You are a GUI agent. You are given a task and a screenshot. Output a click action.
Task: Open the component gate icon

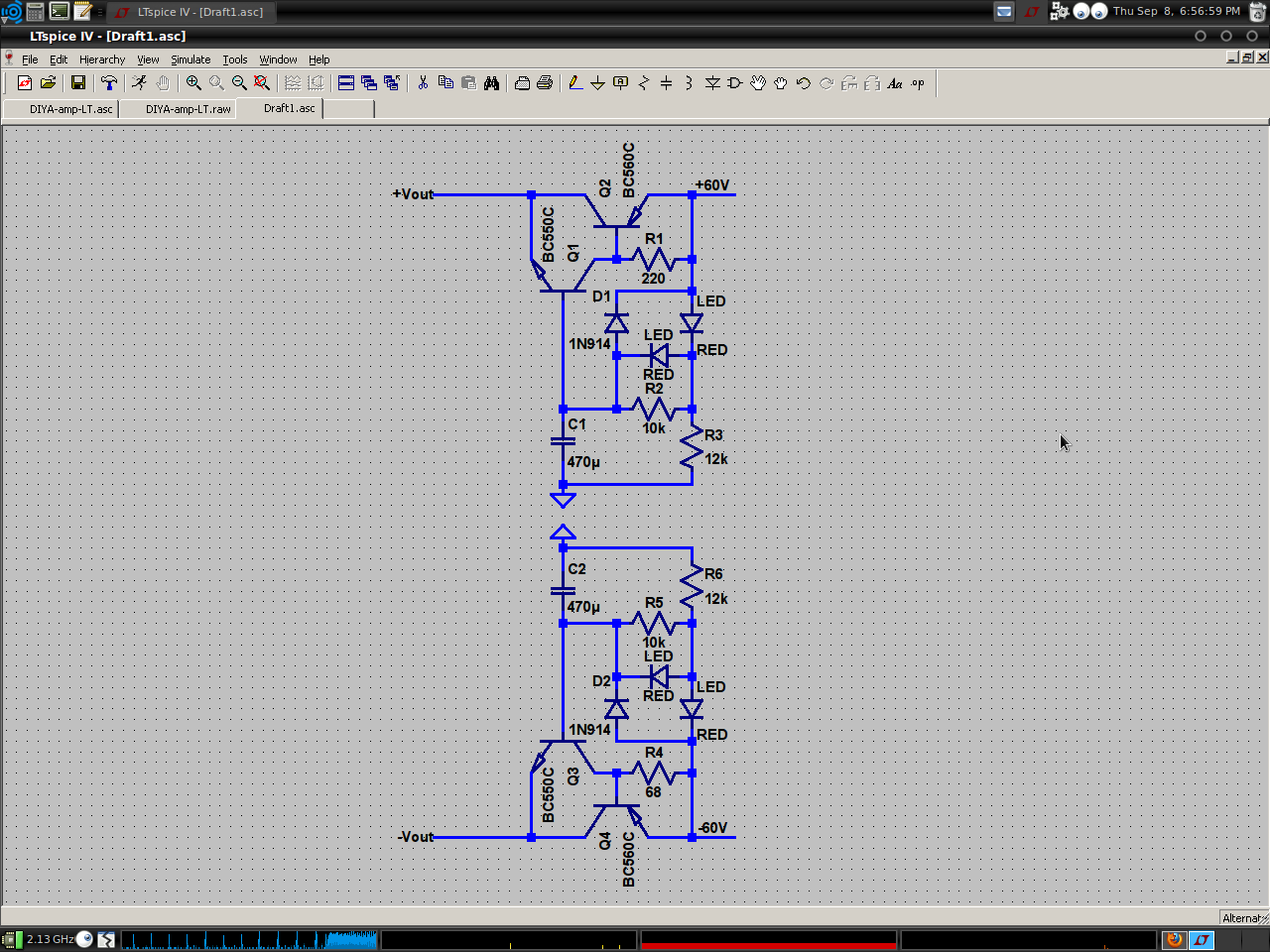(735, 83)
